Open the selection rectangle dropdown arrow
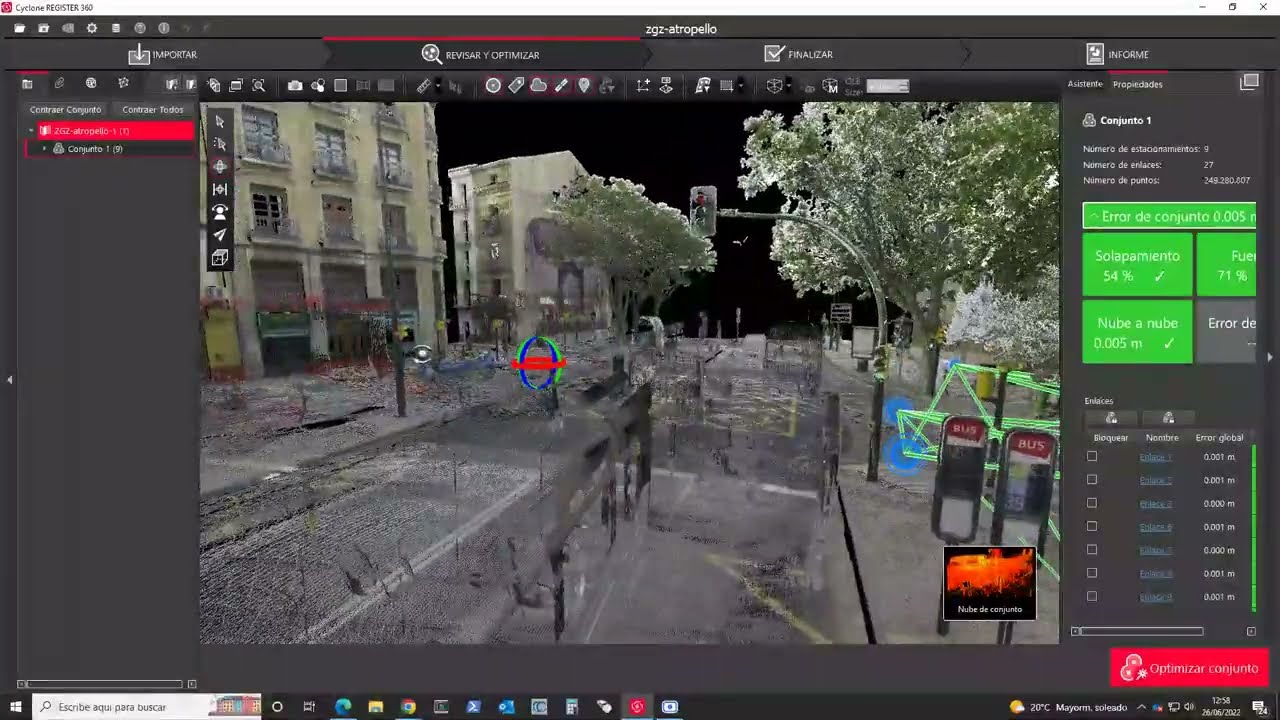 pos(740,87)
